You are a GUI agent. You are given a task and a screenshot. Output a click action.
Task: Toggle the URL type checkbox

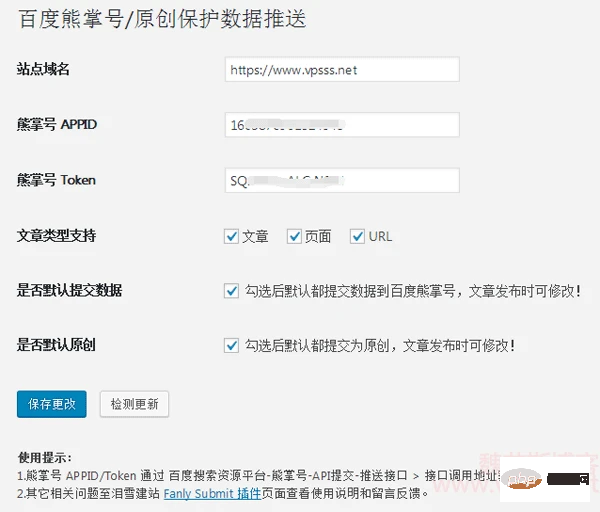pos(357,236)
